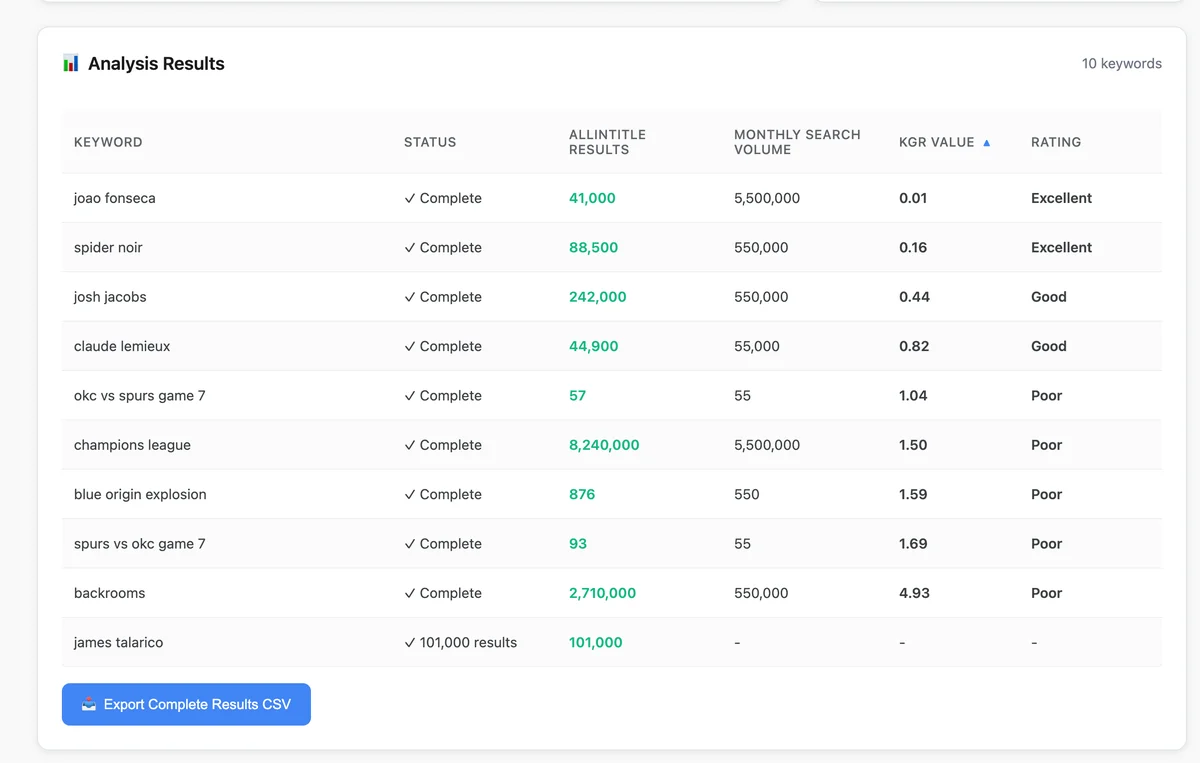Sort by the Rating column header
This screenshot has height=763, width=1200.
tap(1056, 142)
